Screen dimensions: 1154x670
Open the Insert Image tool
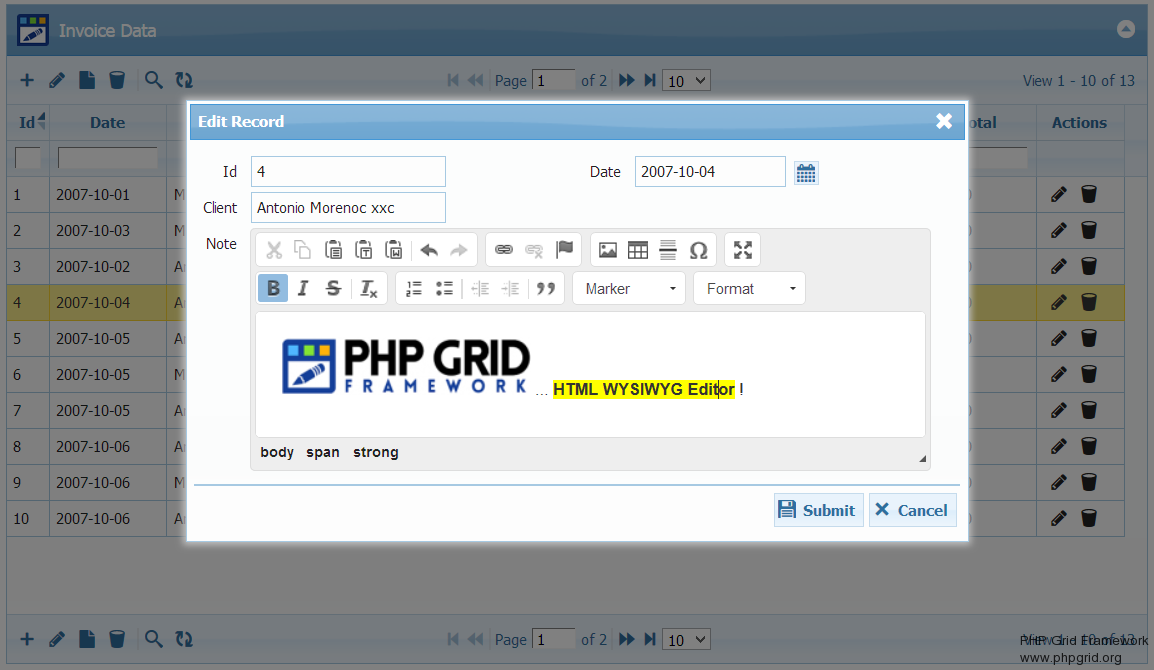(x=608, y=250)
